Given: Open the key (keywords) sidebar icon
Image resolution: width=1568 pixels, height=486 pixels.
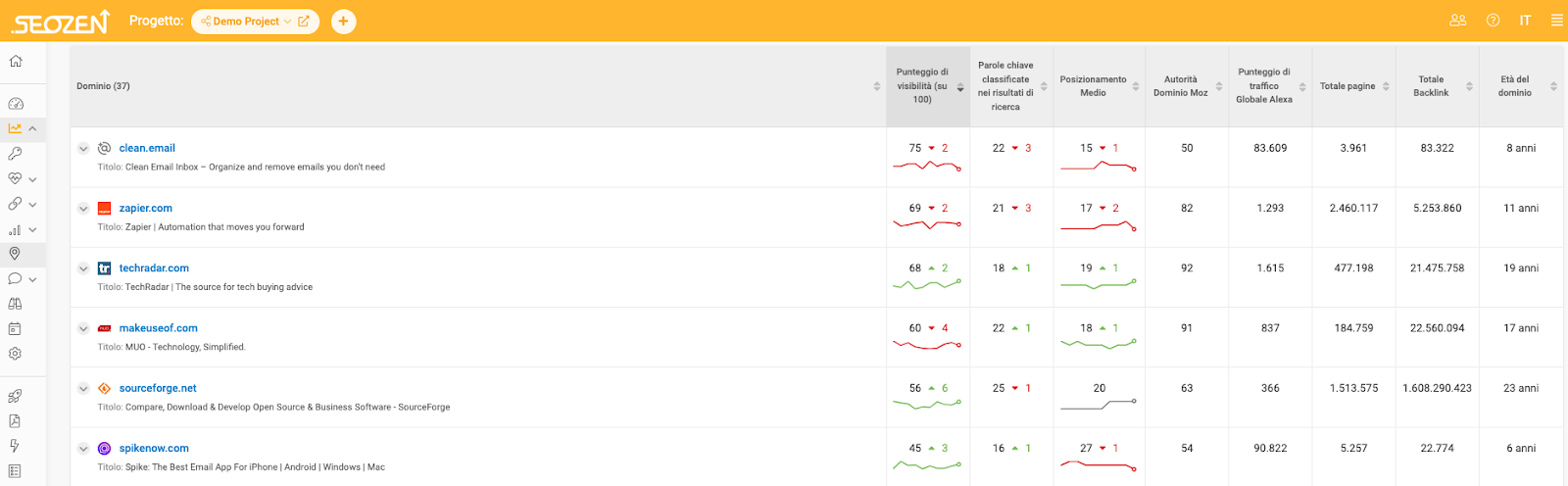Looking at the screenshot, I should pyautogui.click(x=15, y=154).
